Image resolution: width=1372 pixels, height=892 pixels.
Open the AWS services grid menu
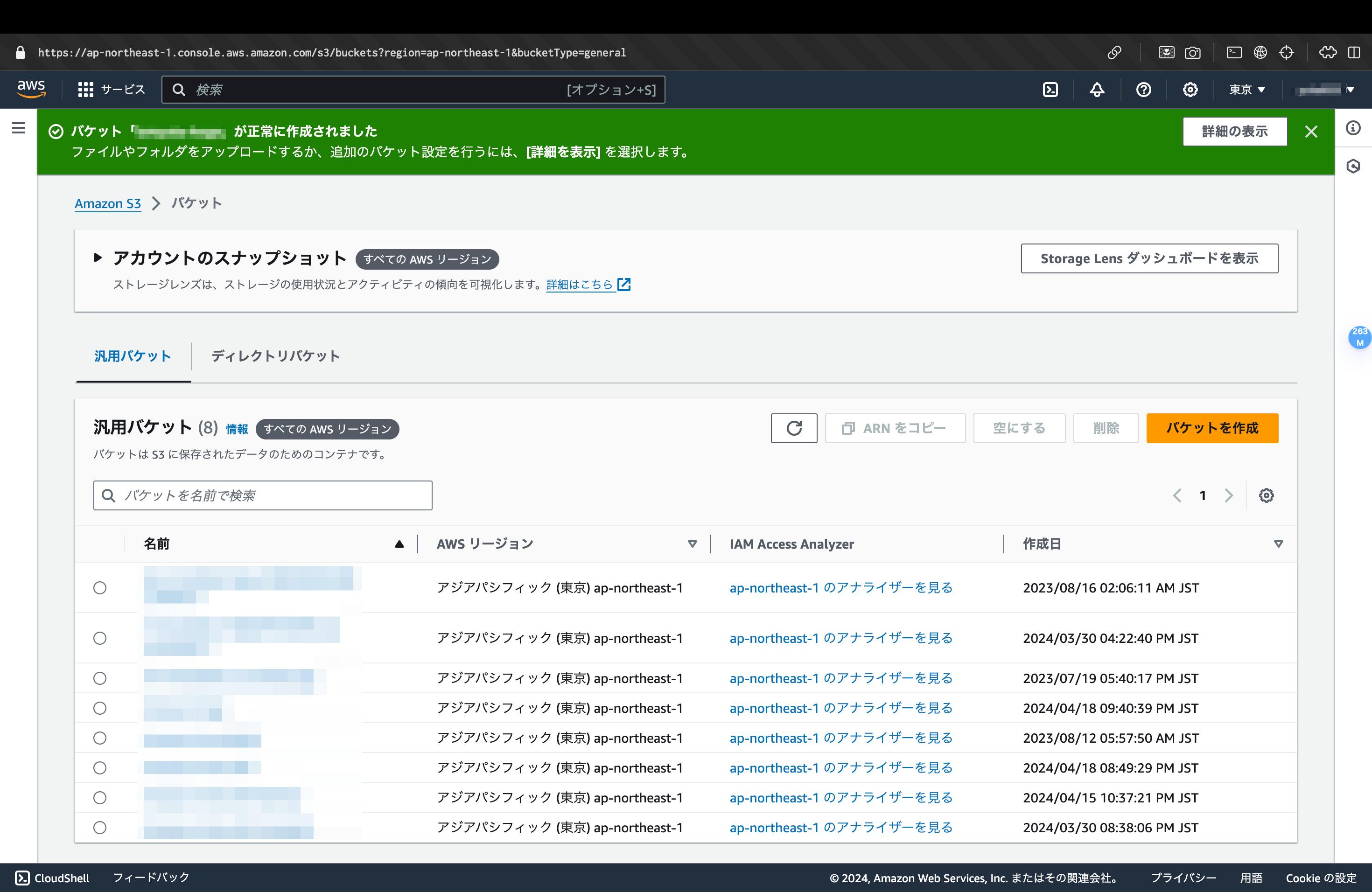[85, 89]
